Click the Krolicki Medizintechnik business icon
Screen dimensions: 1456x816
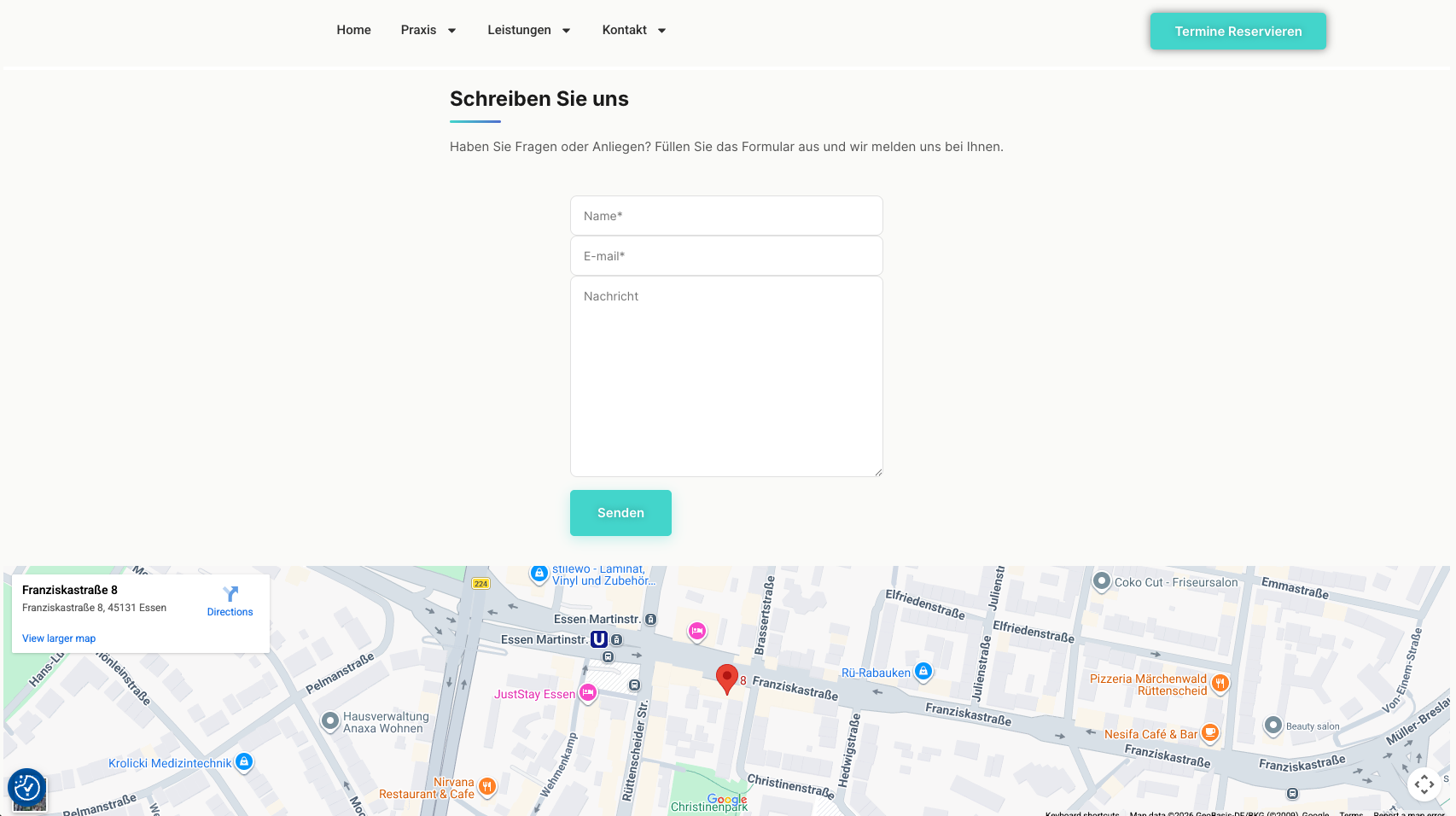coord(243,761)
